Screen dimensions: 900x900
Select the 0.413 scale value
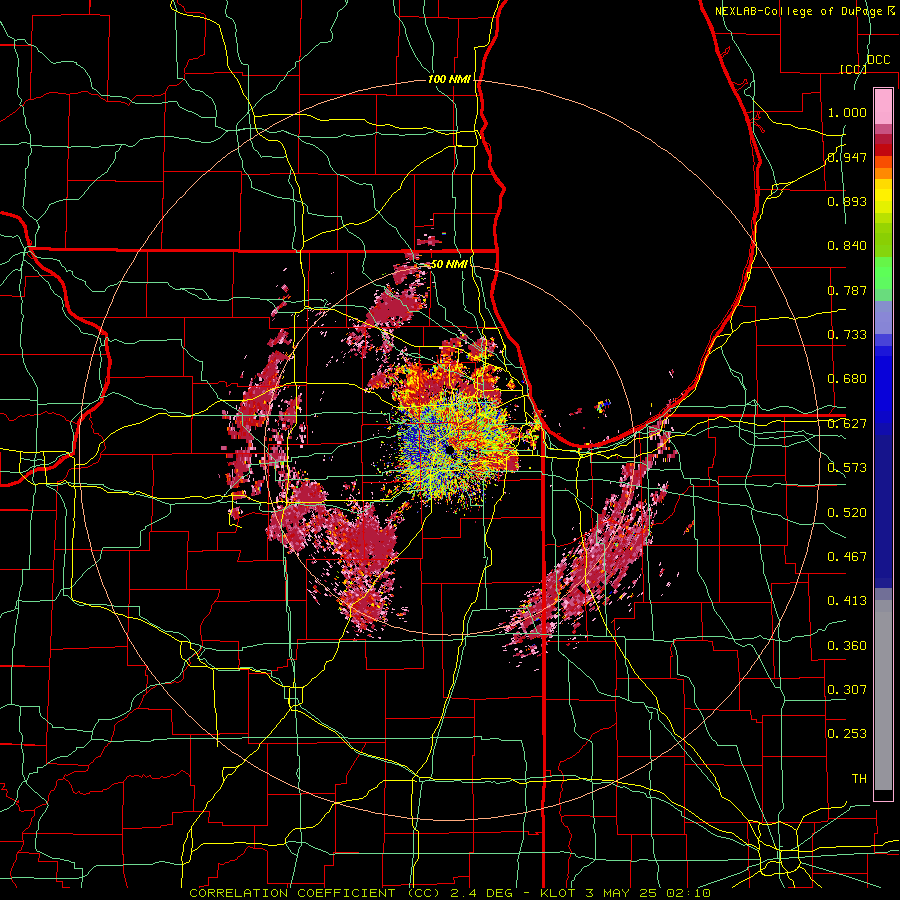[x=847, y=601]
